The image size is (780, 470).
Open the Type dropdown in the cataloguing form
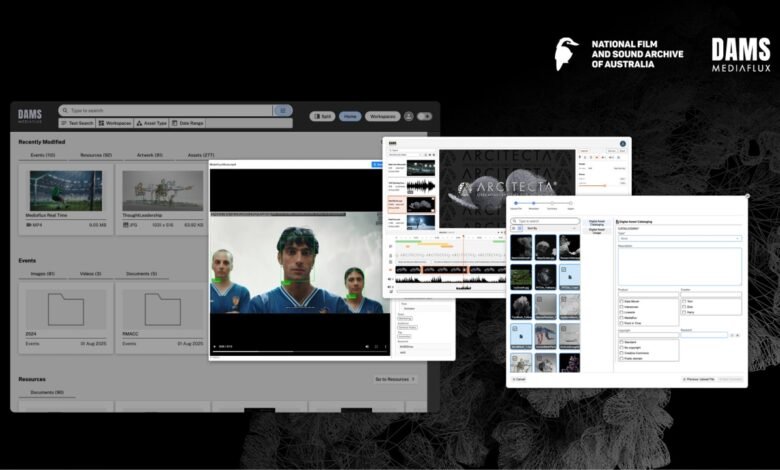click(x=679, y=238)
